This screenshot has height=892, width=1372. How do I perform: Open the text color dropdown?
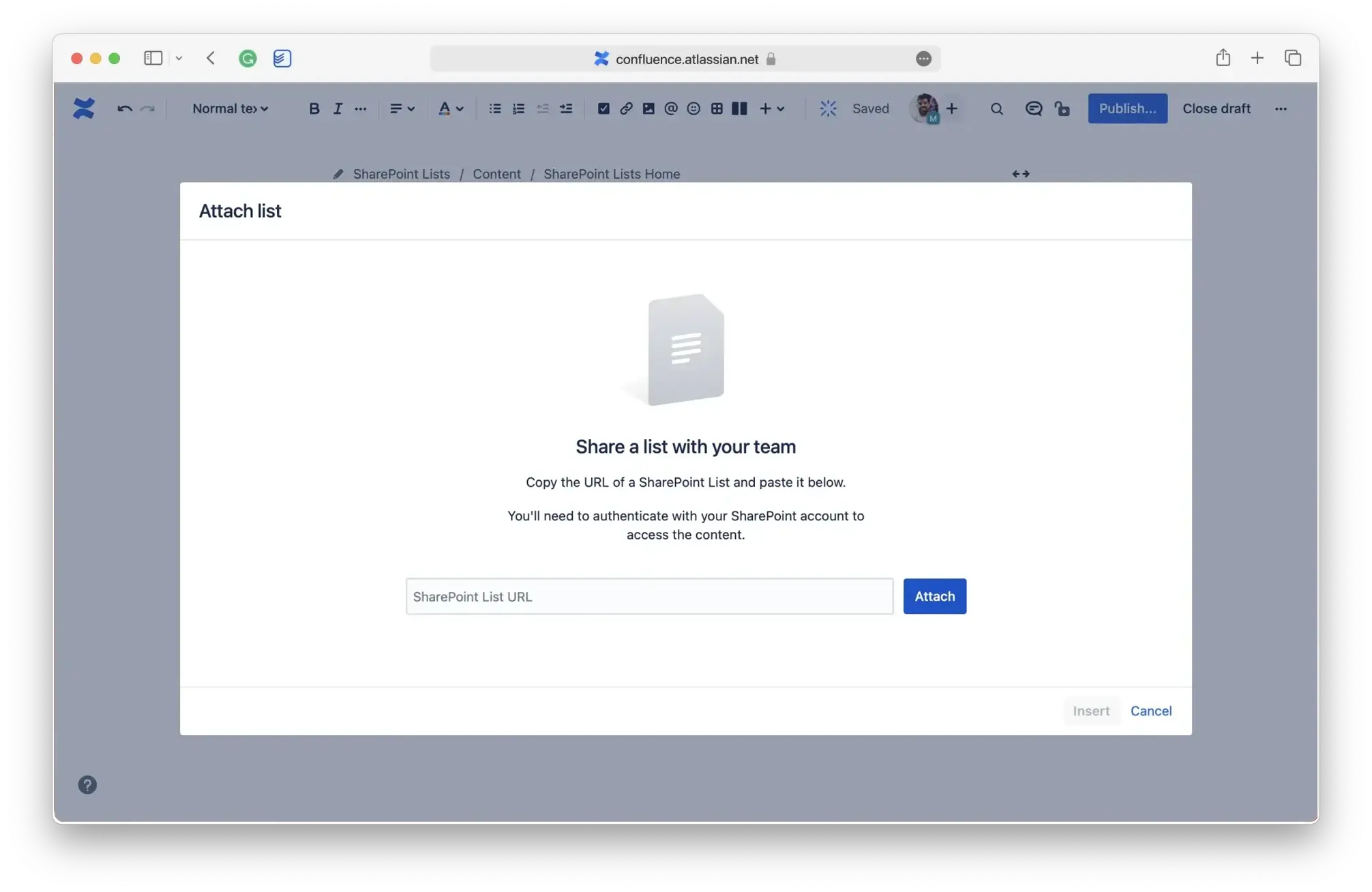point(450,108)
